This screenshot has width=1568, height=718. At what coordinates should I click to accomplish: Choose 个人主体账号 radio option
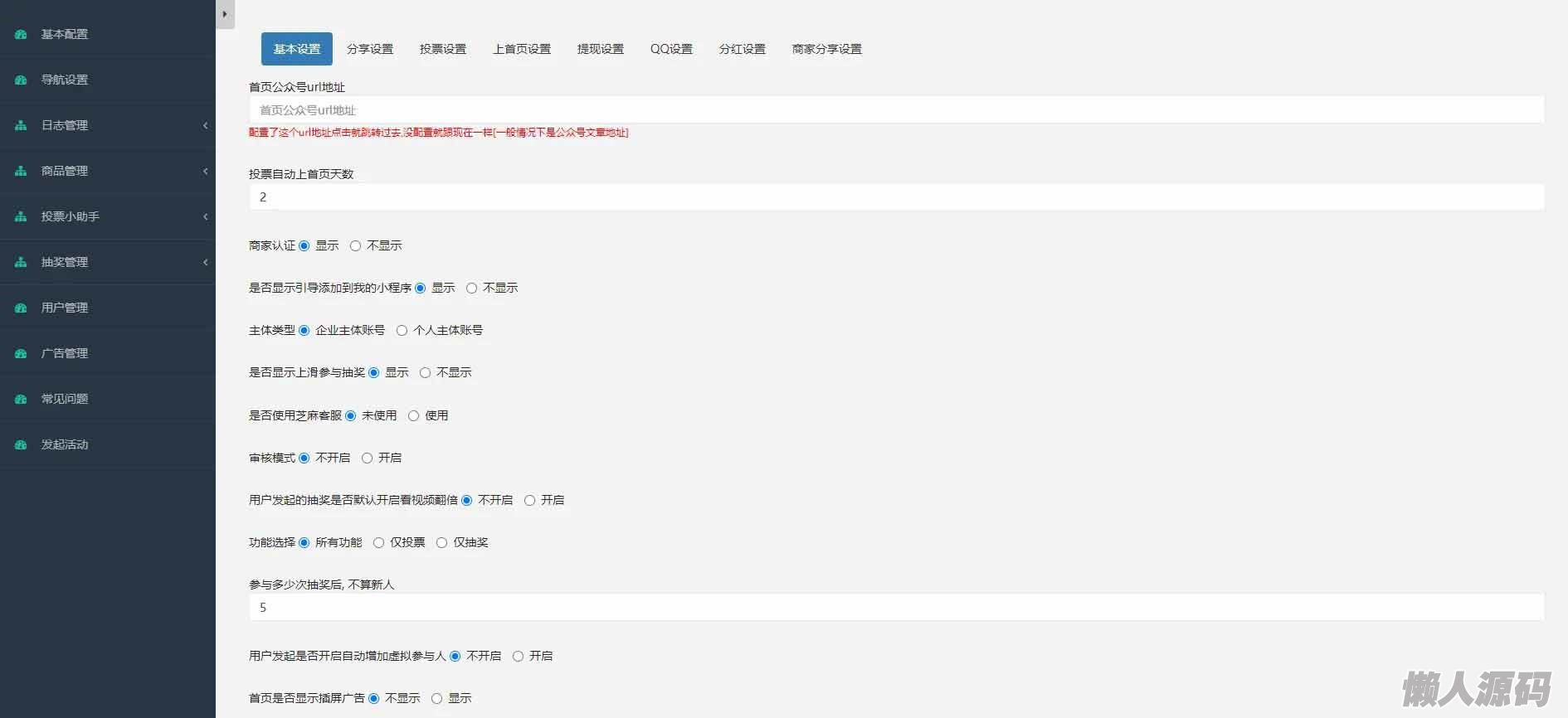[x=402, y=330]
